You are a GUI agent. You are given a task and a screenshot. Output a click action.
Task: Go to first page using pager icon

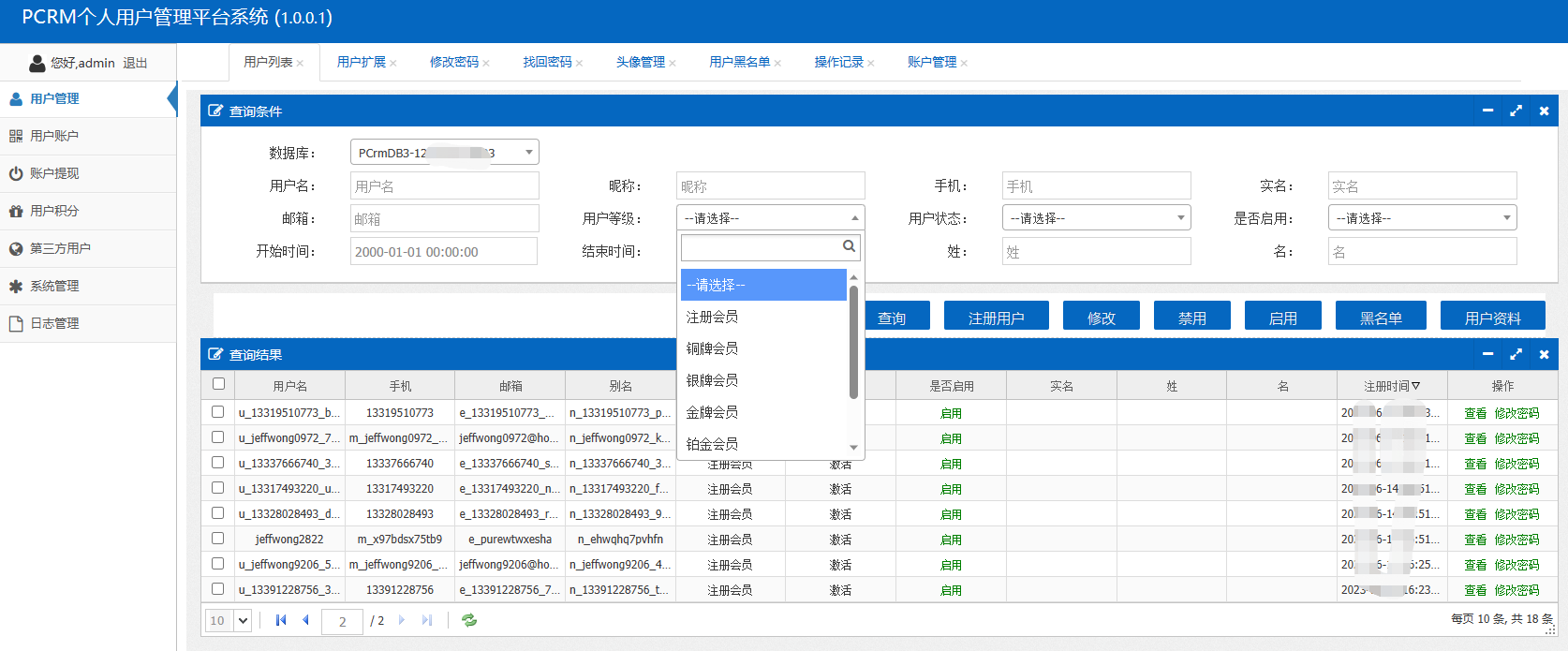281,620
